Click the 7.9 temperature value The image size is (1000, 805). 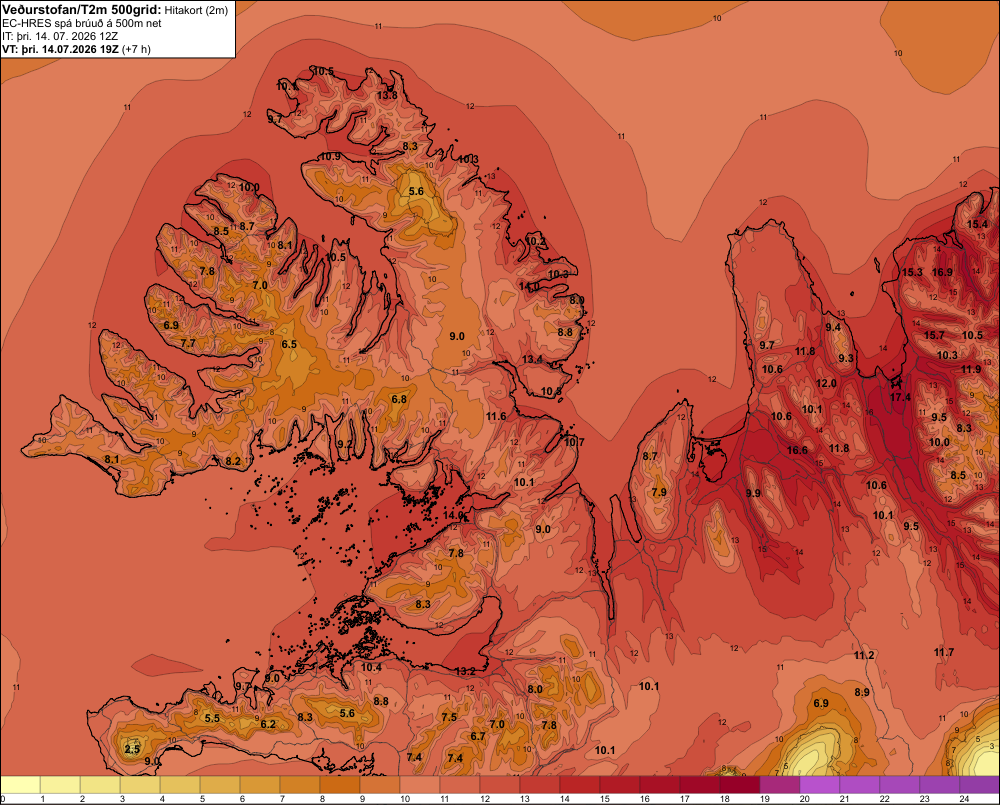[x=659, y=492]
